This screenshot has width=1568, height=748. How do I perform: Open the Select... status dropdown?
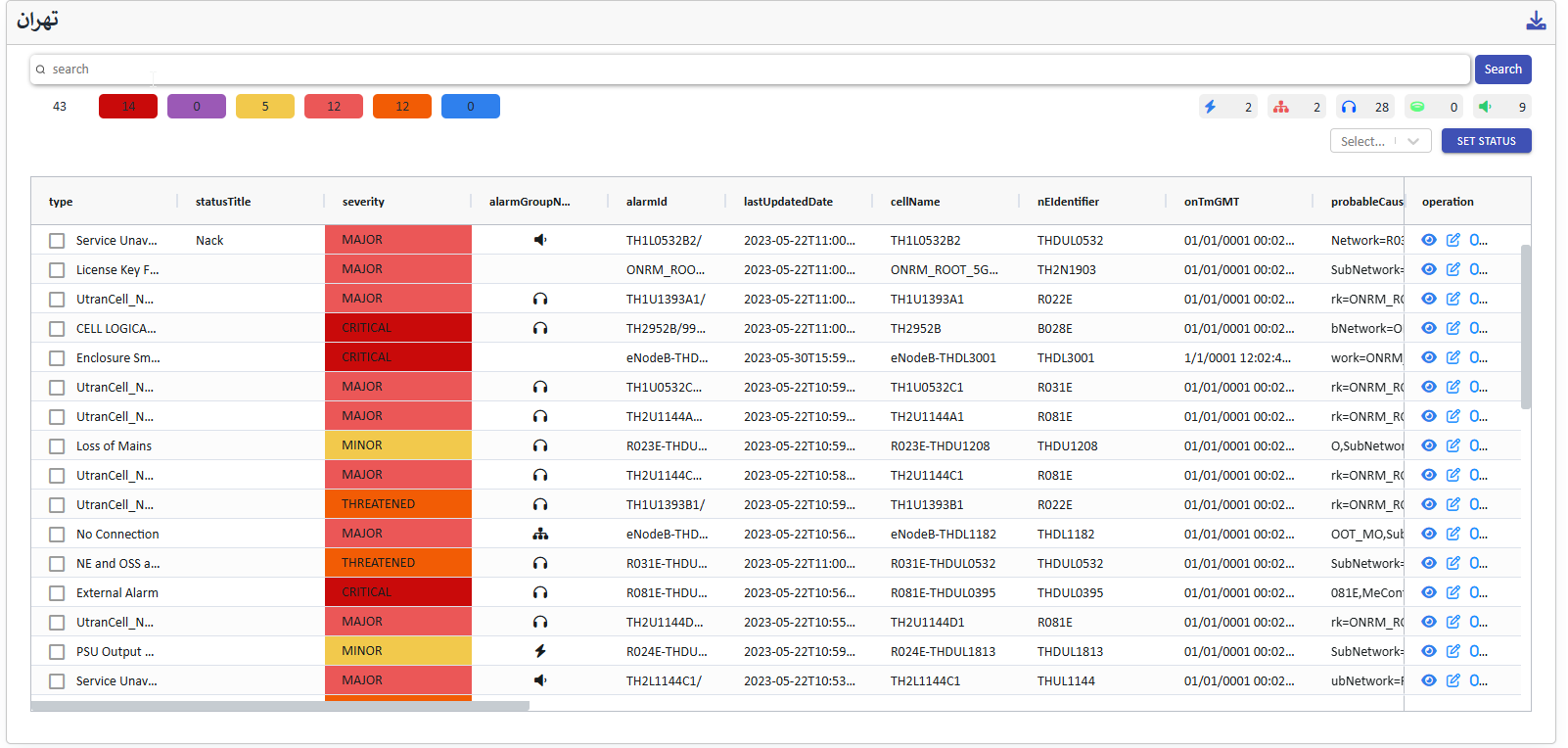click(1380, 141)
